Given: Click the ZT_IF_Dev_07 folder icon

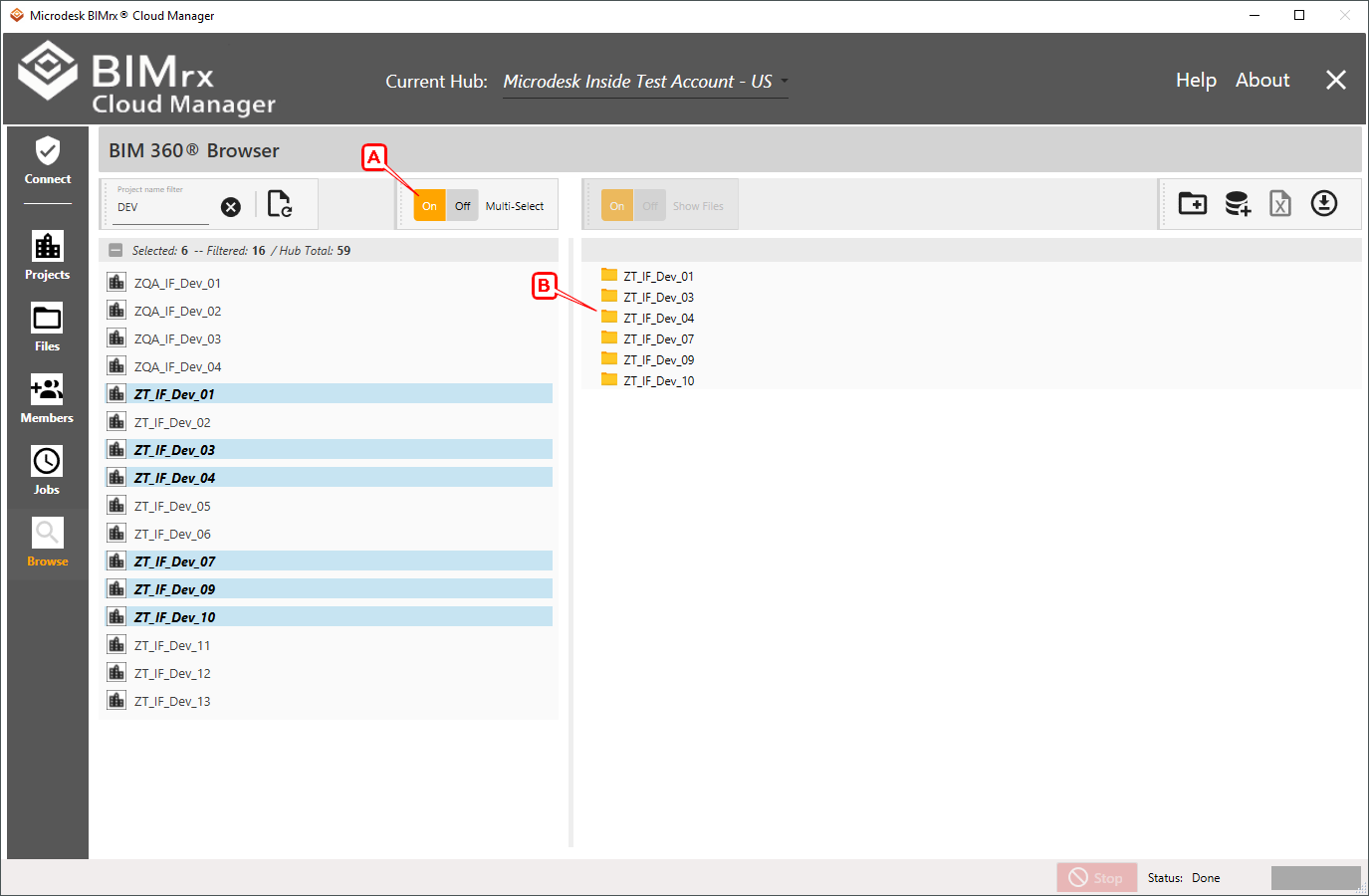Looking at the screenshot, I should [x=609, y=337].
